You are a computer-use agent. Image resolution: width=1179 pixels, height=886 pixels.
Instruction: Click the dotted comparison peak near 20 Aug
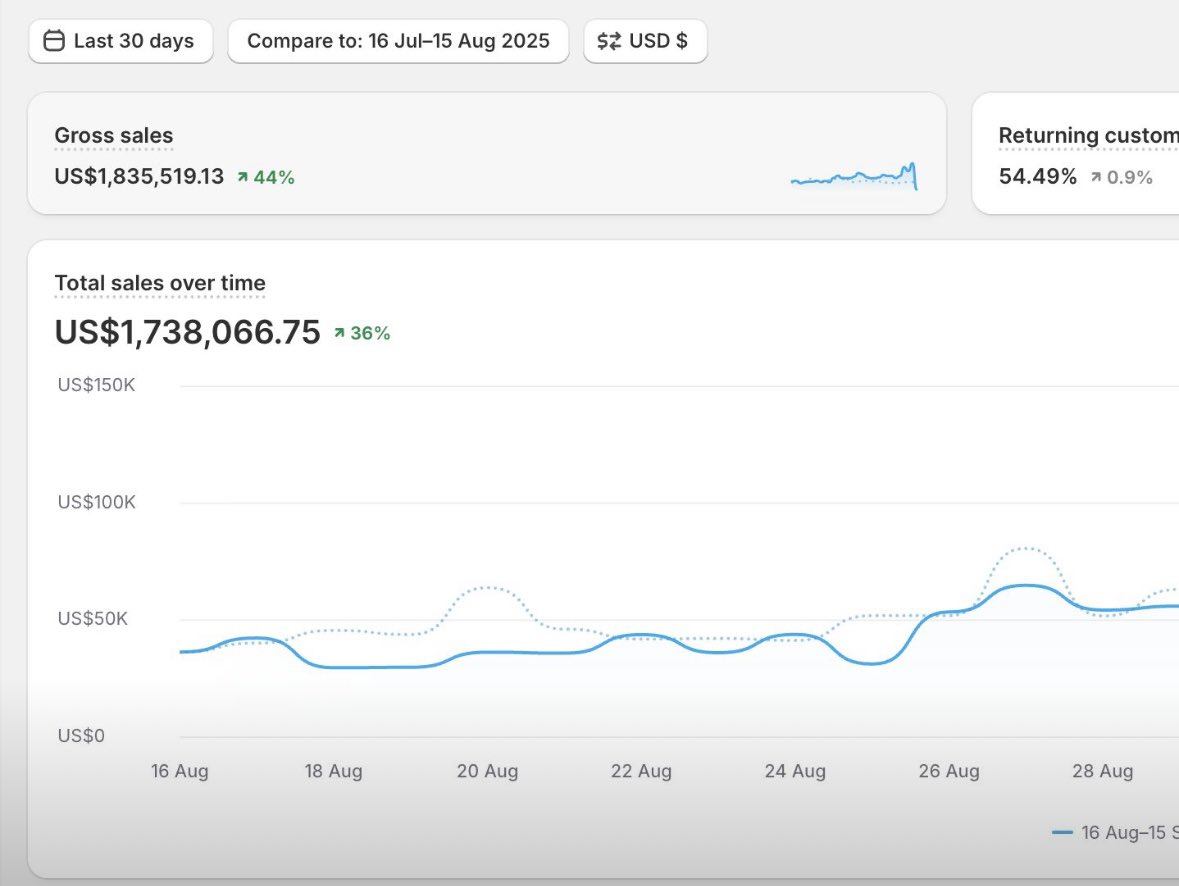[487, 587]
